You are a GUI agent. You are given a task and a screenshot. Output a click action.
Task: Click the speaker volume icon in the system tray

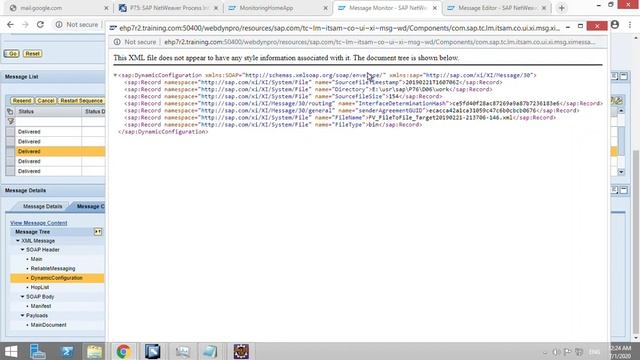[x=556, y=352]
